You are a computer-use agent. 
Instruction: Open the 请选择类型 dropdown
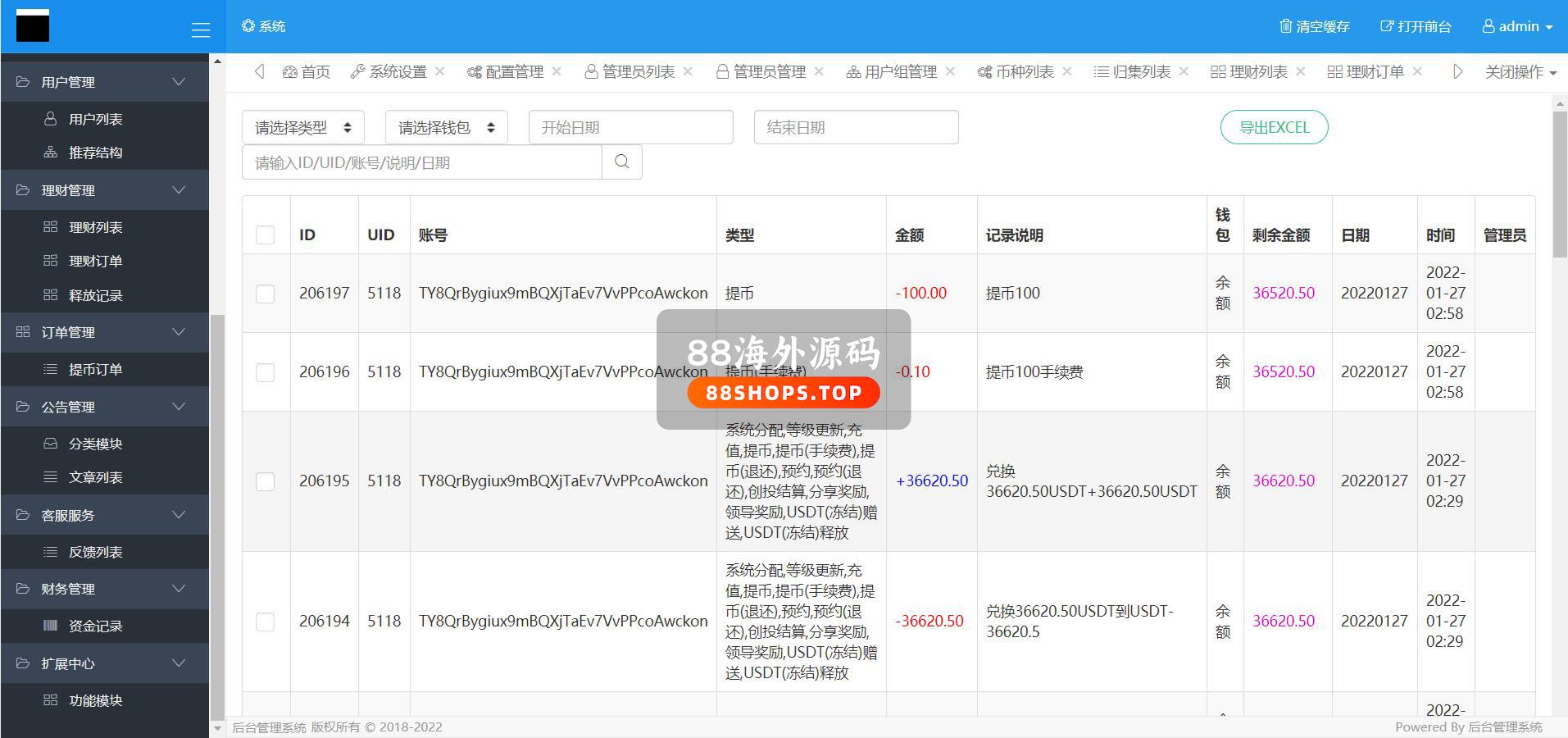[302, 127]
